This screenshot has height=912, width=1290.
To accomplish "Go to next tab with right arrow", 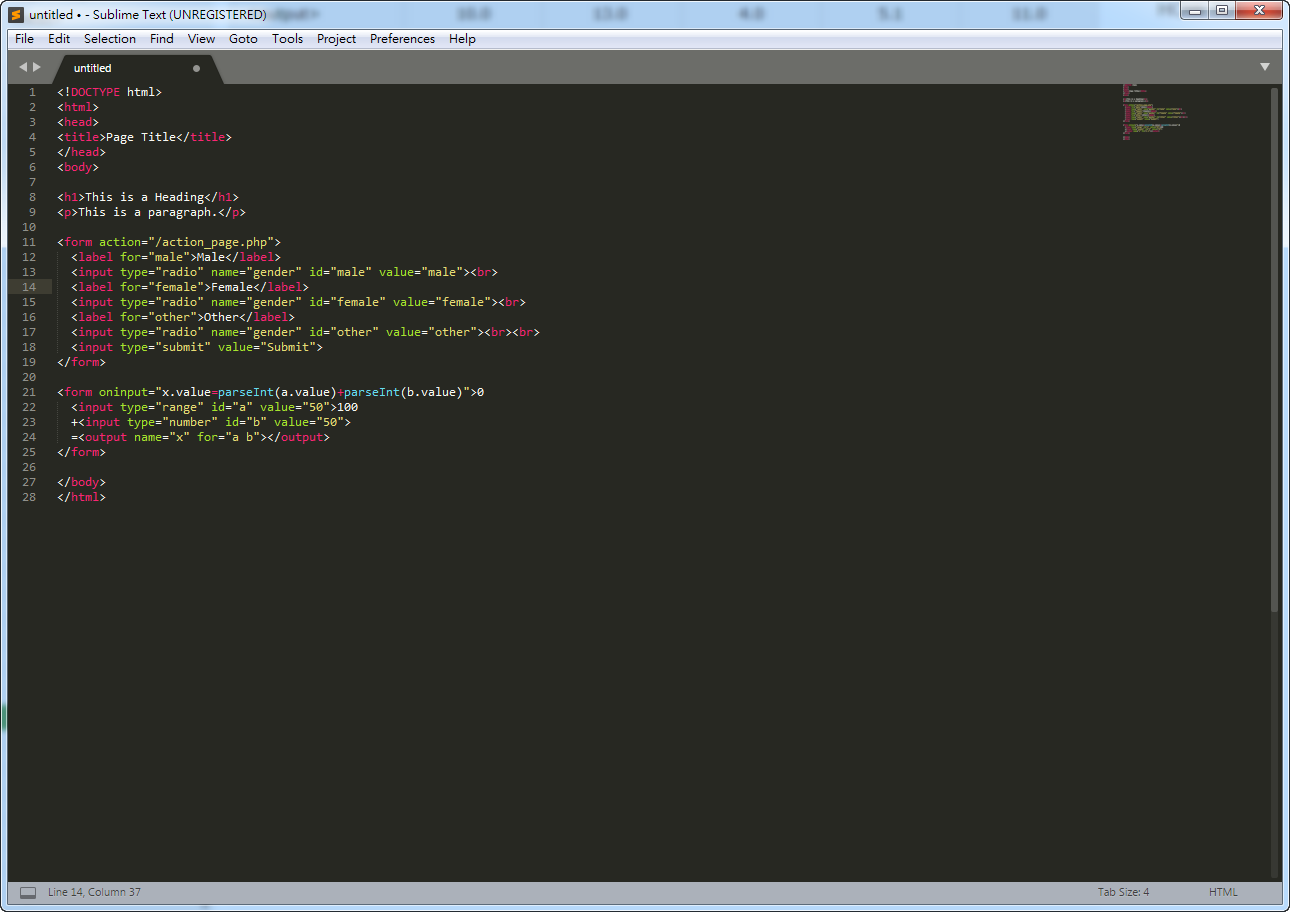I will [x=37, y=67].
